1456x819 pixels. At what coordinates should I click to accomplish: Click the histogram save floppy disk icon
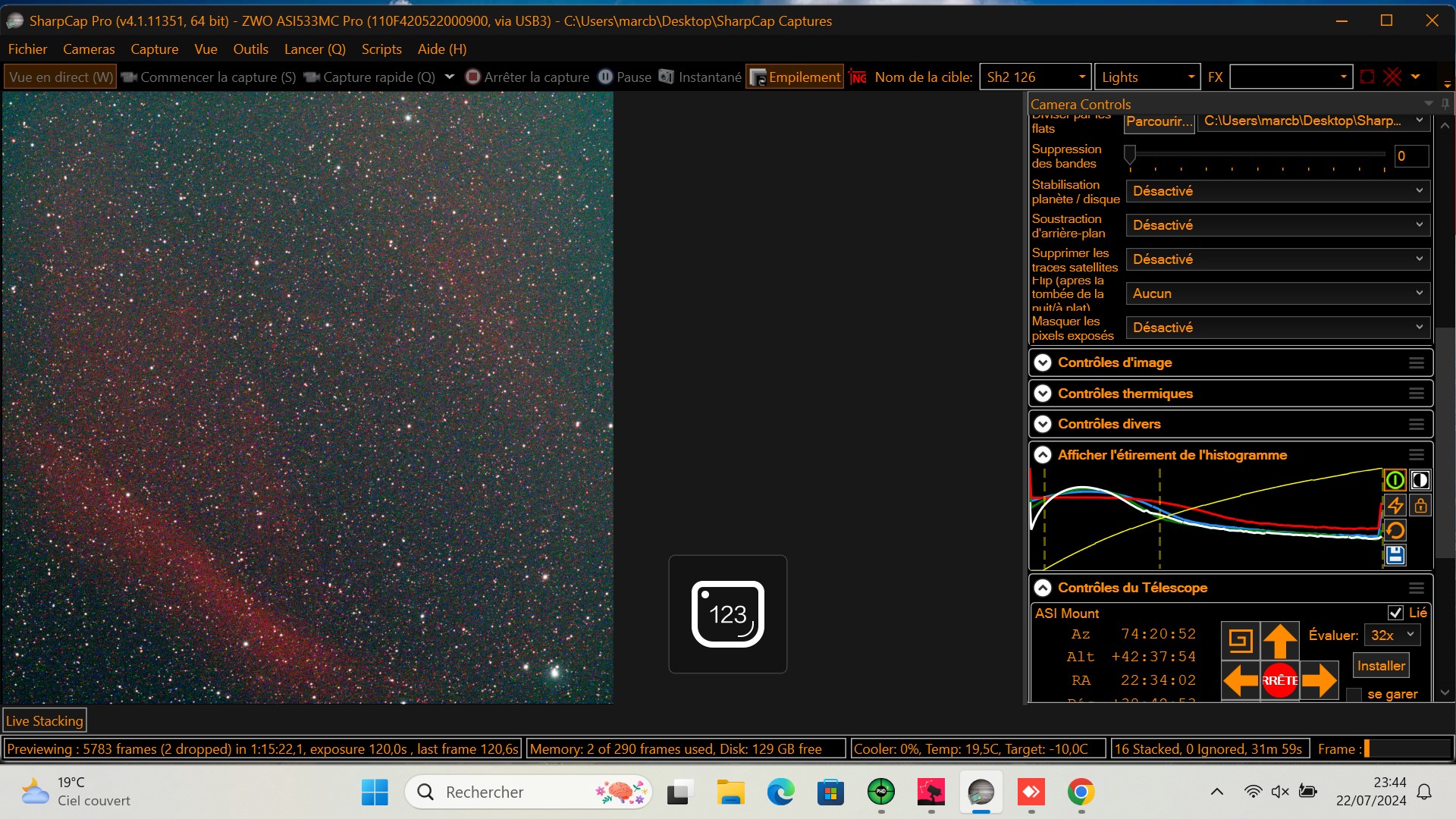point(1395,555)
